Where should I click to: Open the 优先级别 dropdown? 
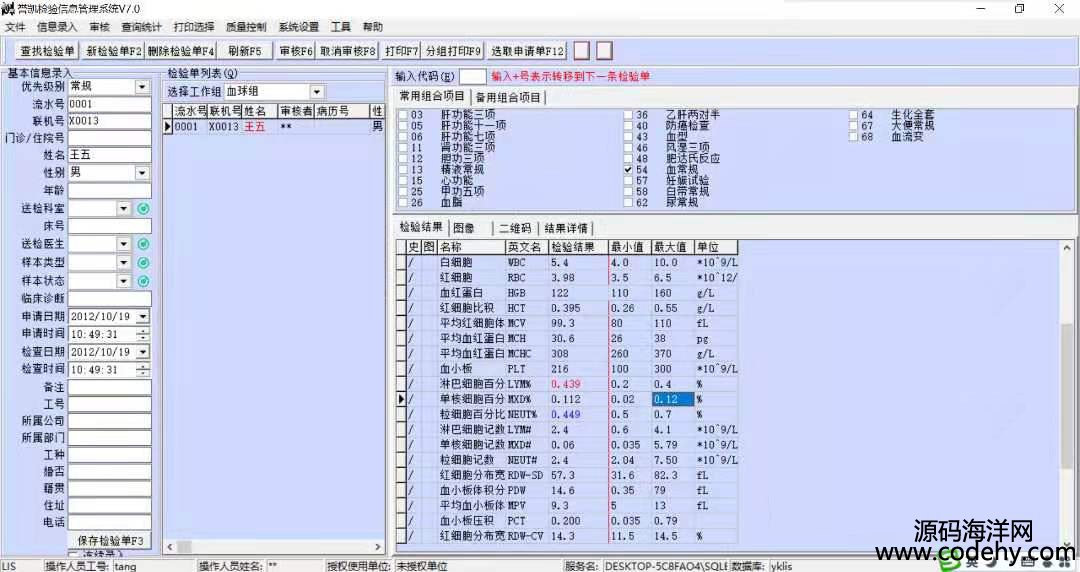coord(142,87)
